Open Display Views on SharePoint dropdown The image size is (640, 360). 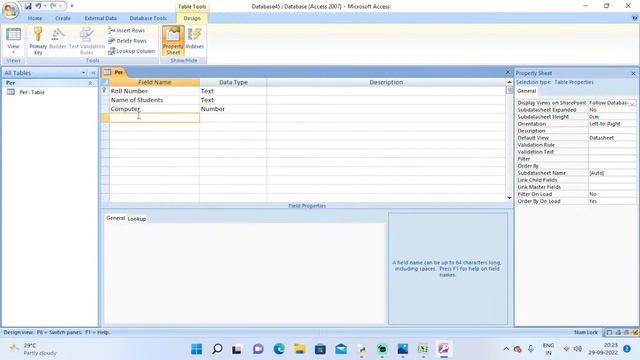(633, 103)
